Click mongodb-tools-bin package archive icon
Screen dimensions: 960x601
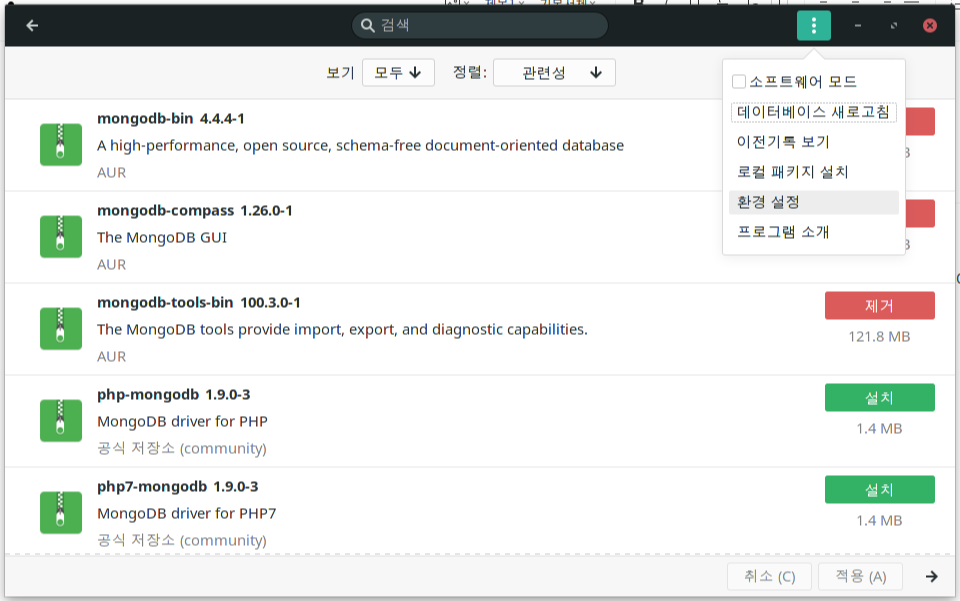pos(61,329)
